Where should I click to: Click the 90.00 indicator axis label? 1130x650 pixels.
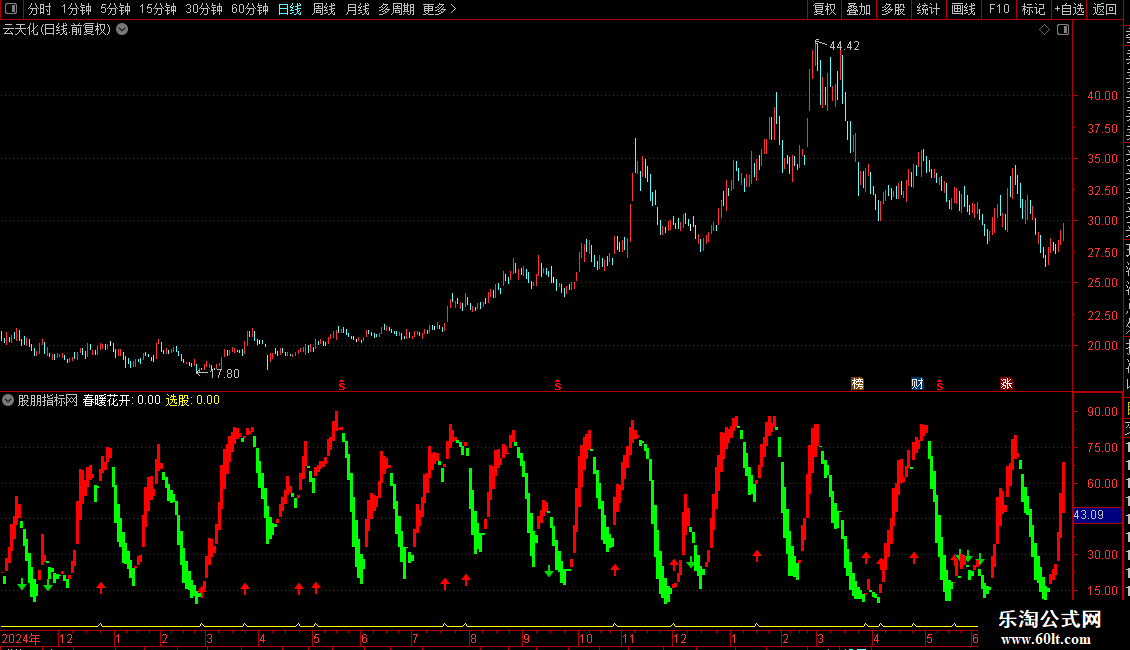(x=1103, y=411)
